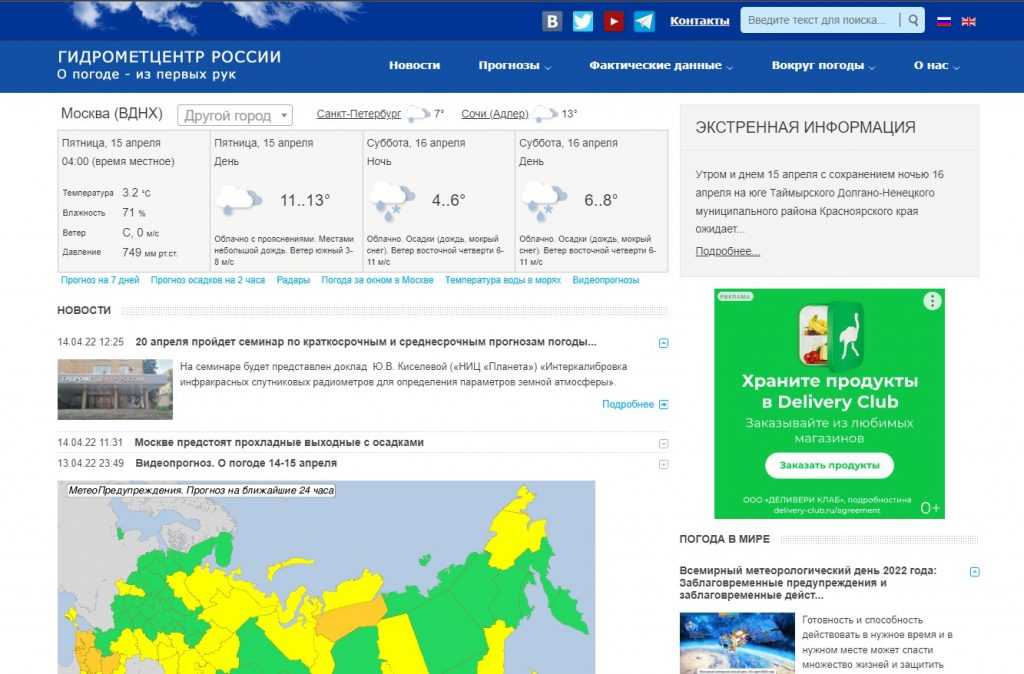The image size is (1024, 674).
Task: Expand the 'Прогнозы' menu
Action: pos(515,66)
